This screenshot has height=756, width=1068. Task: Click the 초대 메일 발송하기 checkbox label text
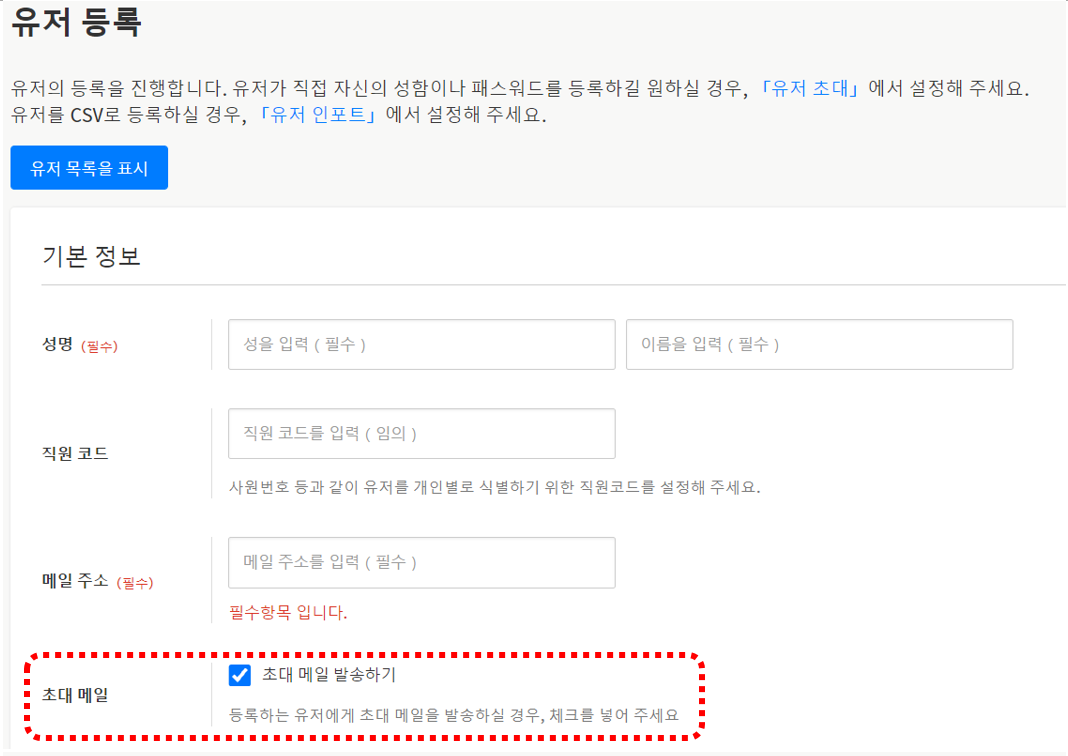click(x=328, y=675)
